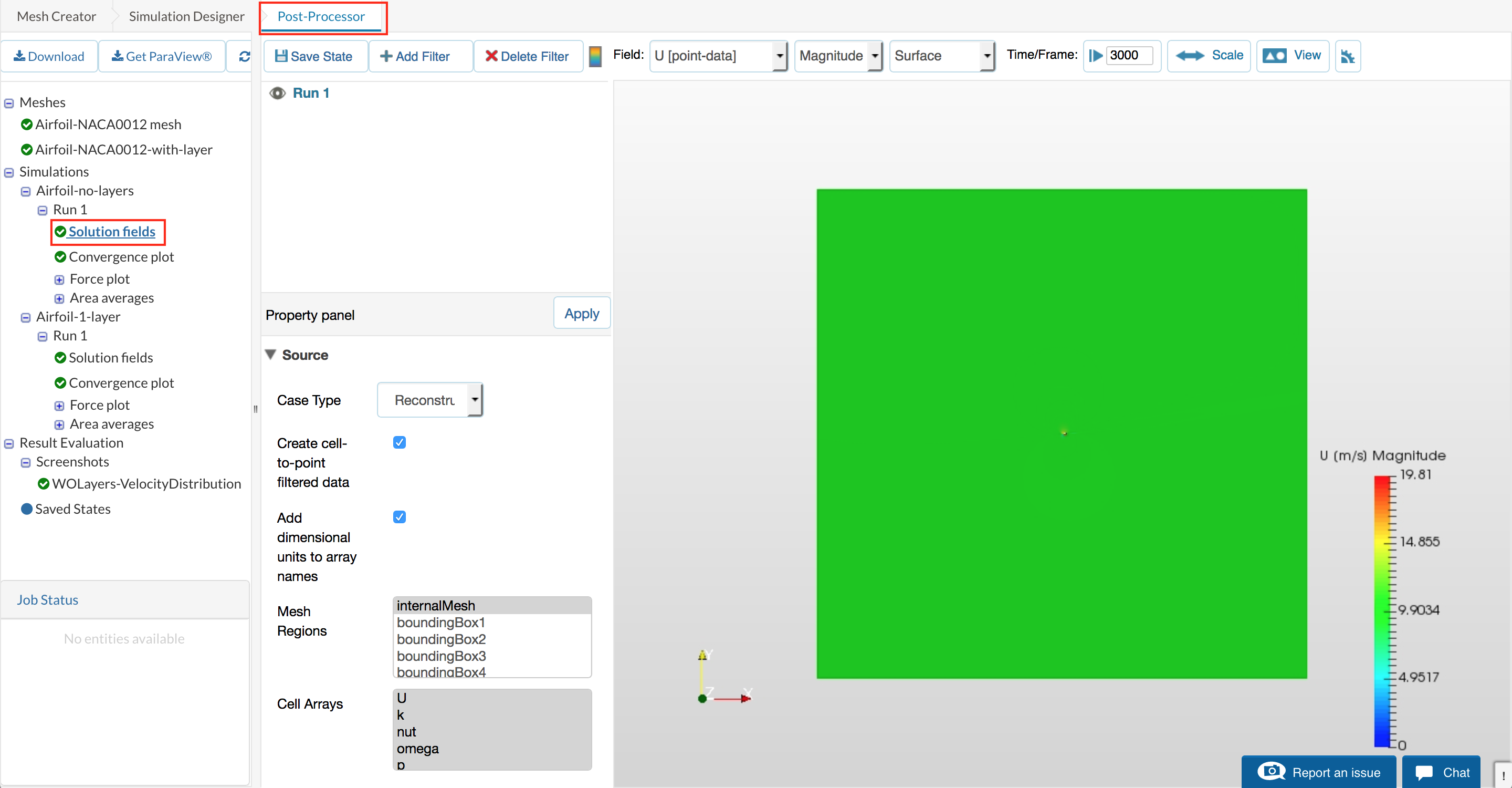
Task: Click the Scale arrows button
Action: (1209, 56)
